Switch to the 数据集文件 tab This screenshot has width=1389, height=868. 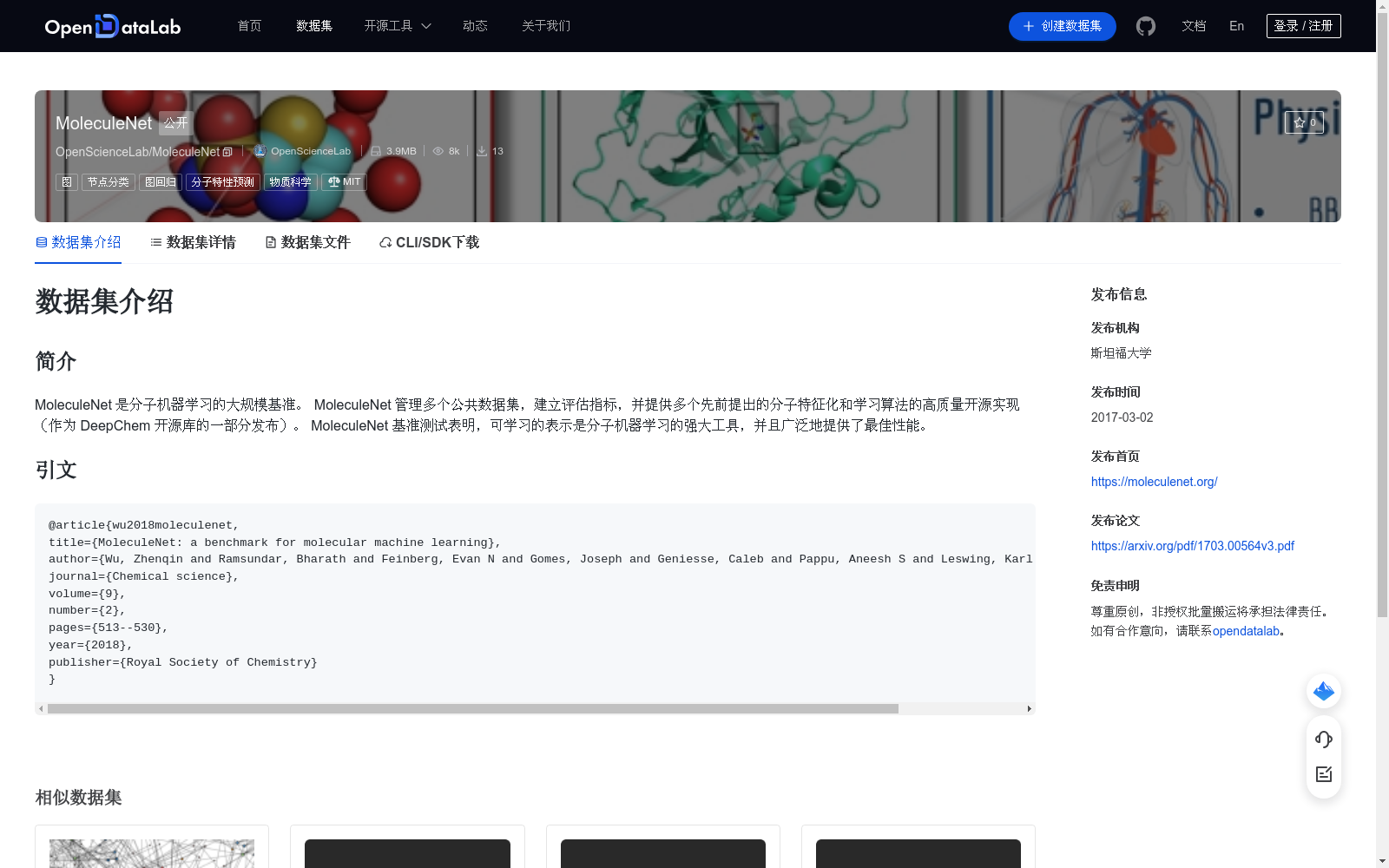tap(307, 242)
